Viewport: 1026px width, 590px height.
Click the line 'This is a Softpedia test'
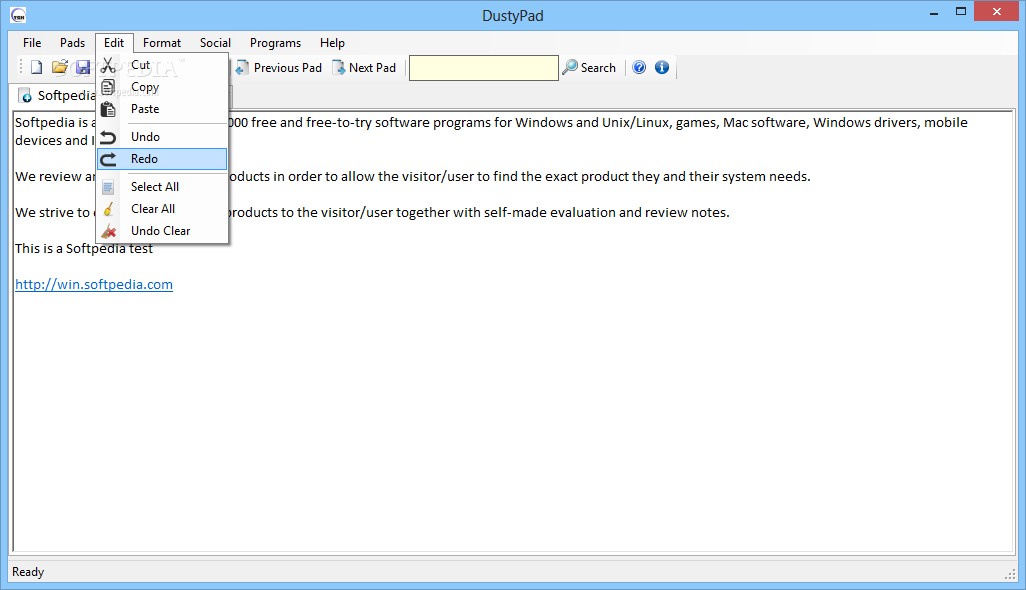click(84, 249)
